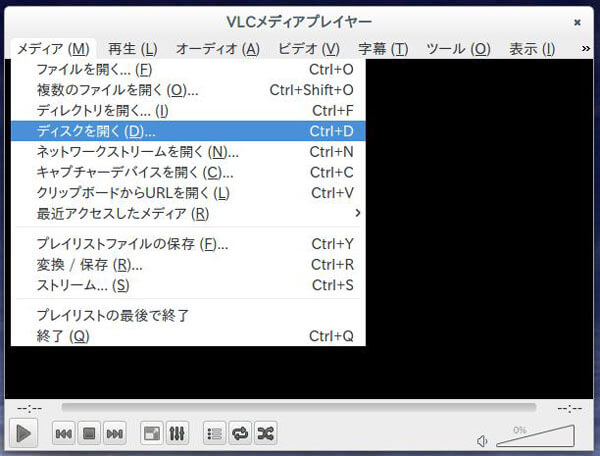600x456 pixels.
Task: Choose プレイリストファイルの保存 (F)...
Action: click(x=188, y=244)
